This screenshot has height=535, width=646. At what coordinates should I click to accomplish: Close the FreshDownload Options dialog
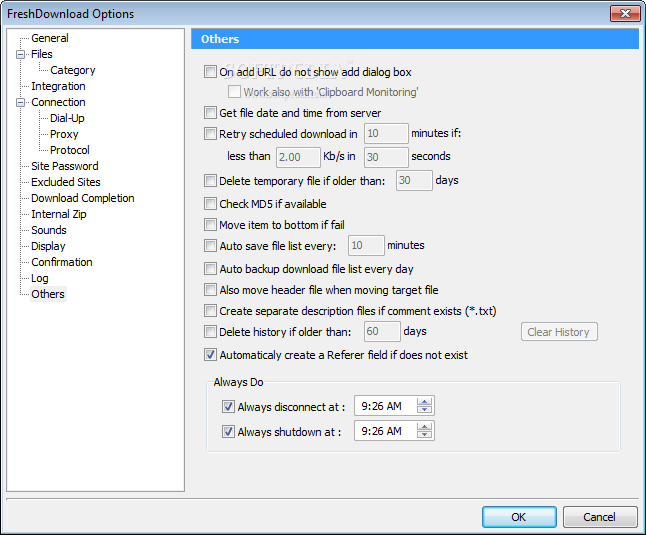pyautogui.click(x=625, y=14)
